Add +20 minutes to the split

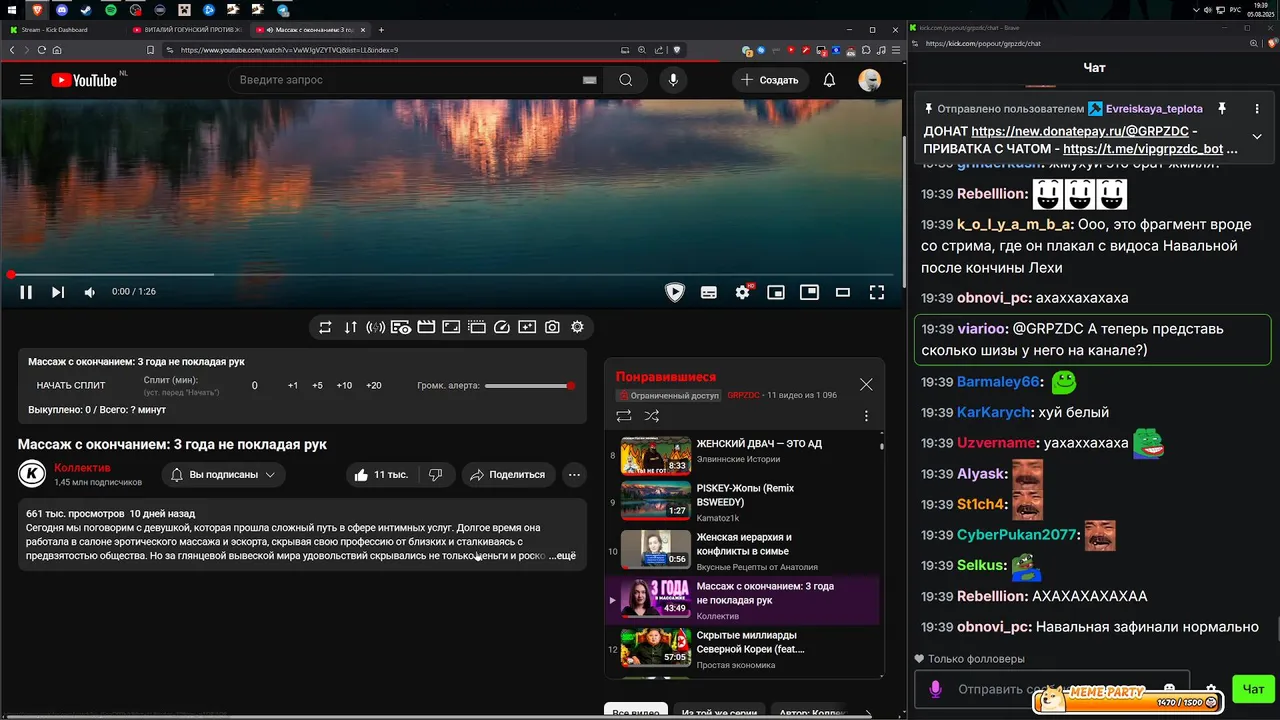coord(374,385)
